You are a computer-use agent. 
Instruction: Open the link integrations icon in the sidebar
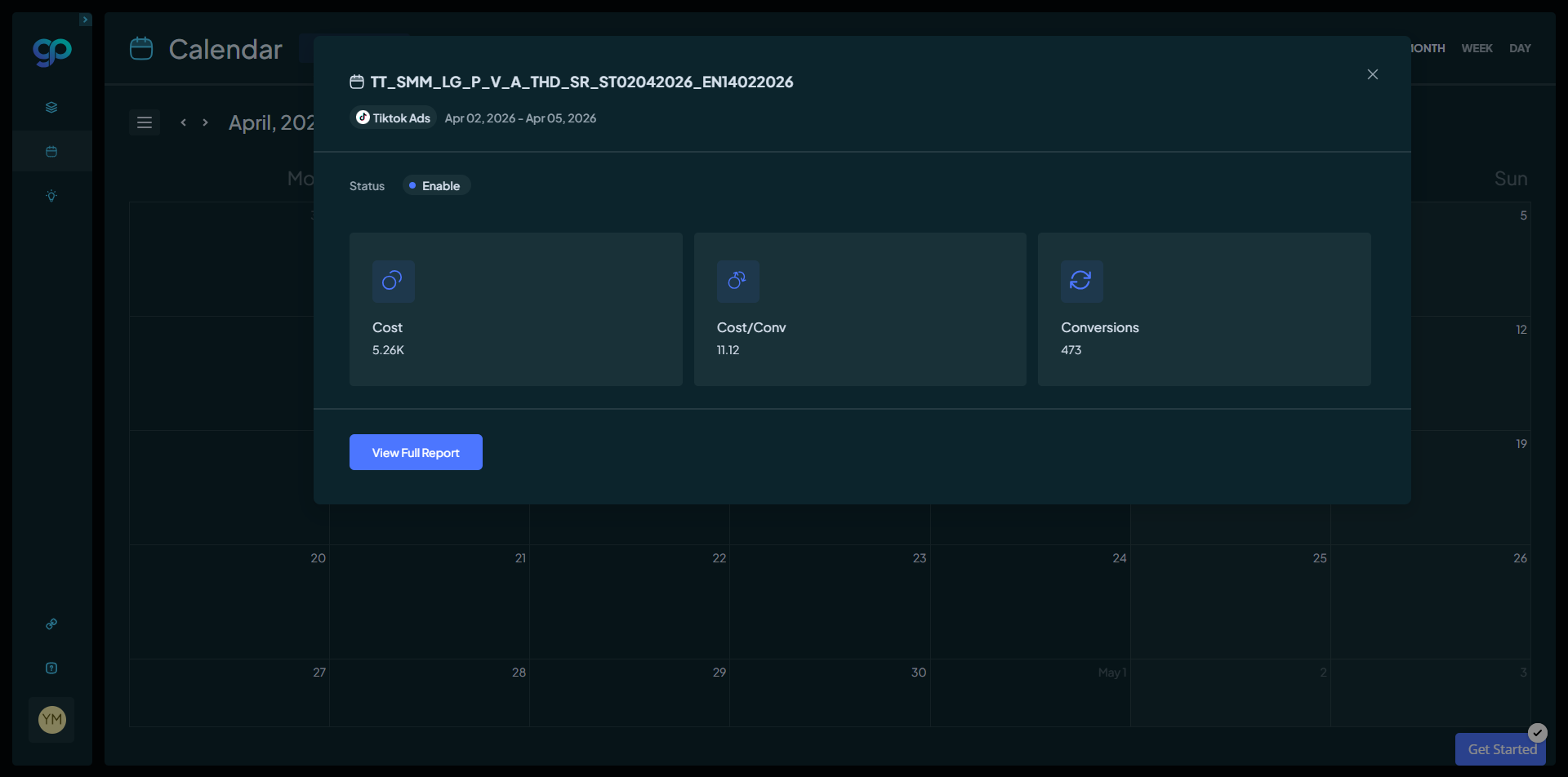51,624
